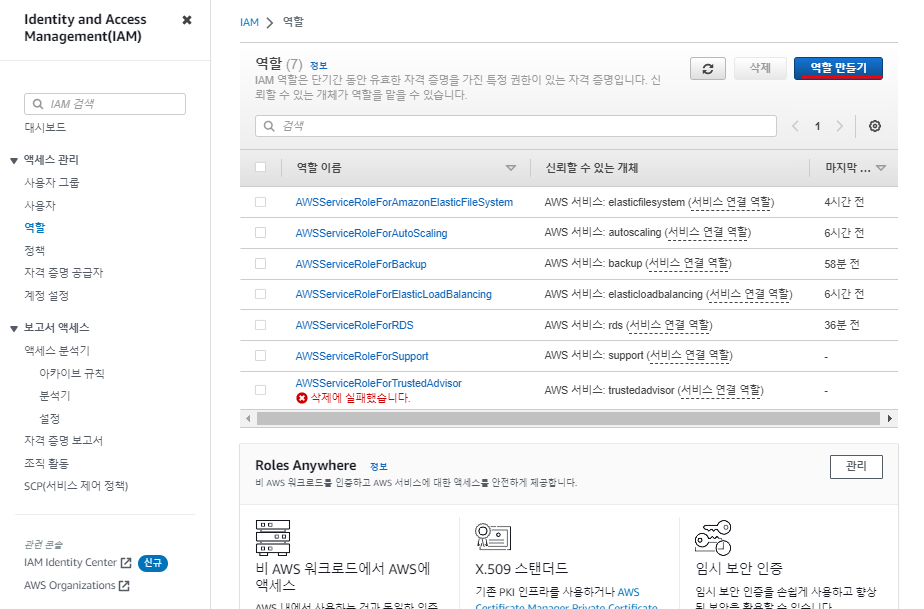Open IAM Identity Center console link
Screen dimensions: 924x609
[x=70, y=562]
